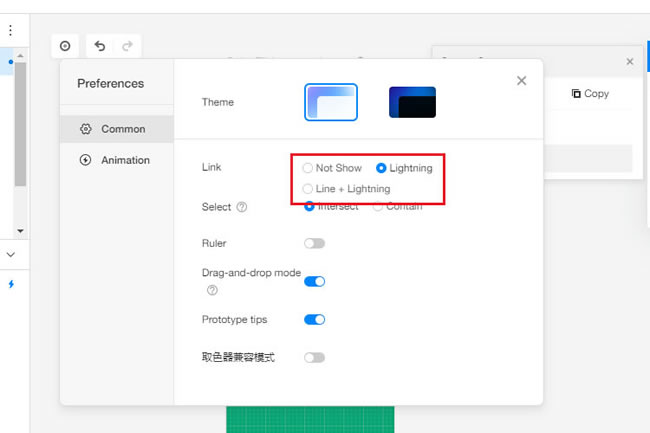This screenshot has height=433, width=650.
Task: Click the Theme label
Action: 218,102
